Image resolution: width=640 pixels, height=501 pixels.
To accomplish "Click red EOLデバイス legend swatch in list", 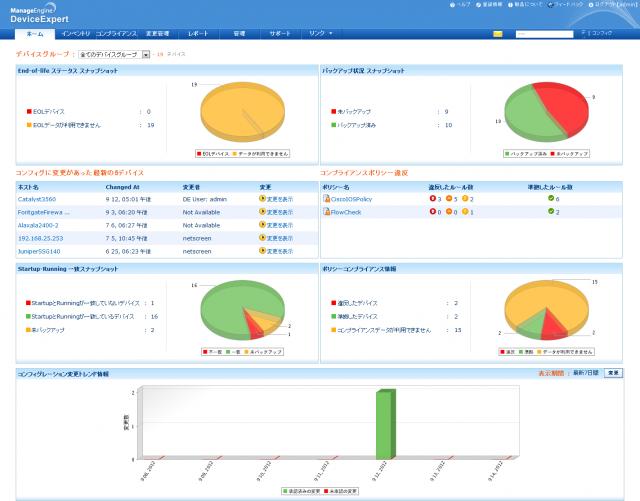I will point(29,111).
